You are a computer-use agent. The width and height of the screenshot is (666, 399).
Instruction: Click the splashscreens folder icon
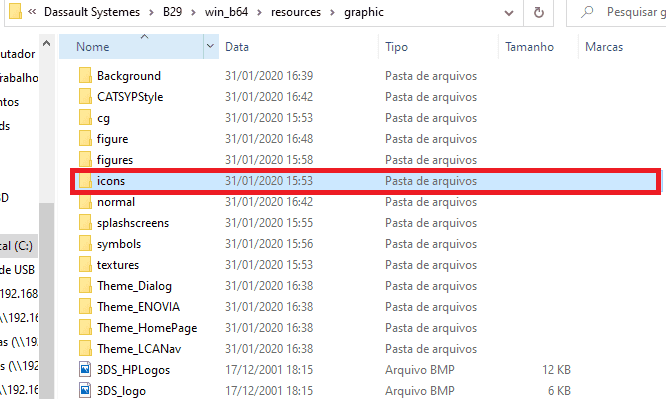point(85,223)
